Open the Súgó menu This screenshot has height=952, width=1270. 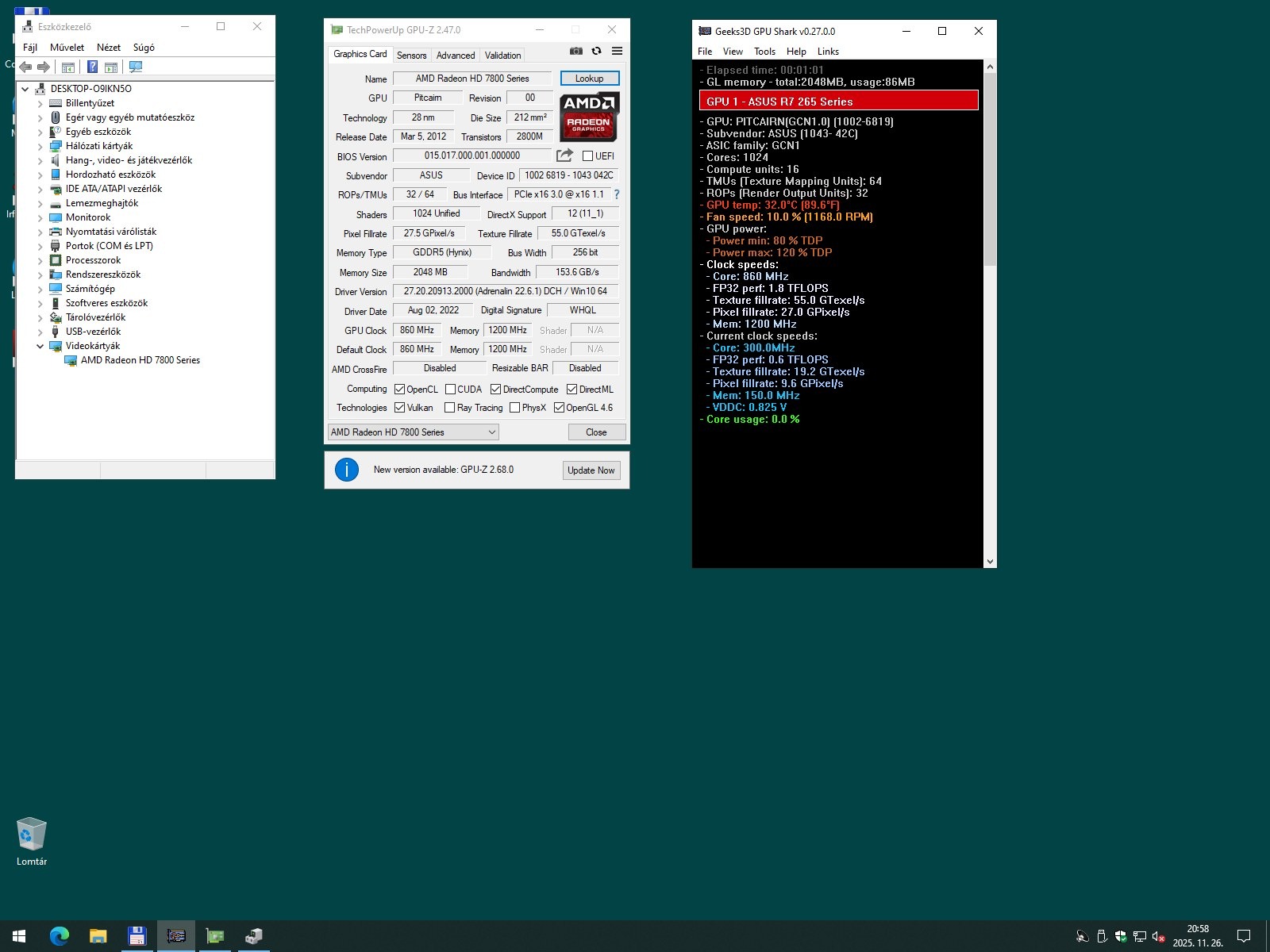point(144,48)
